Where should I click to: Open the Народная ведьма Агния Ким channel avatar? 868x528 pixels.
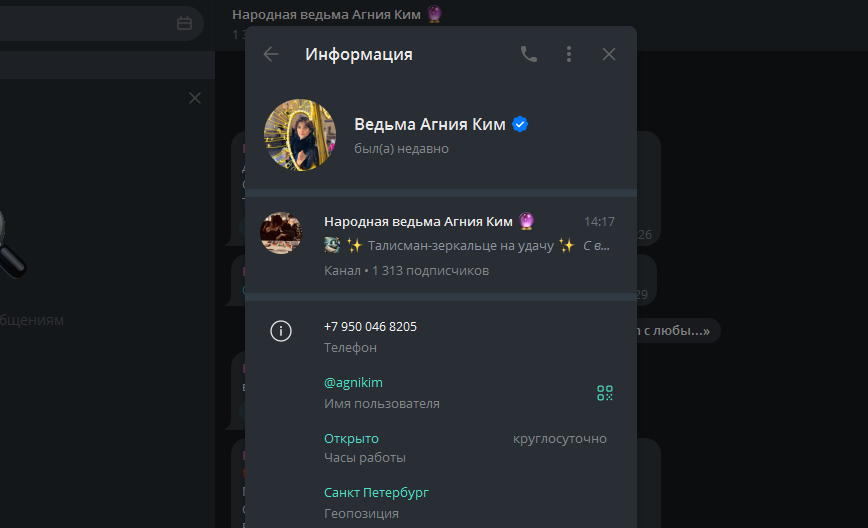(x=281, y=233)
